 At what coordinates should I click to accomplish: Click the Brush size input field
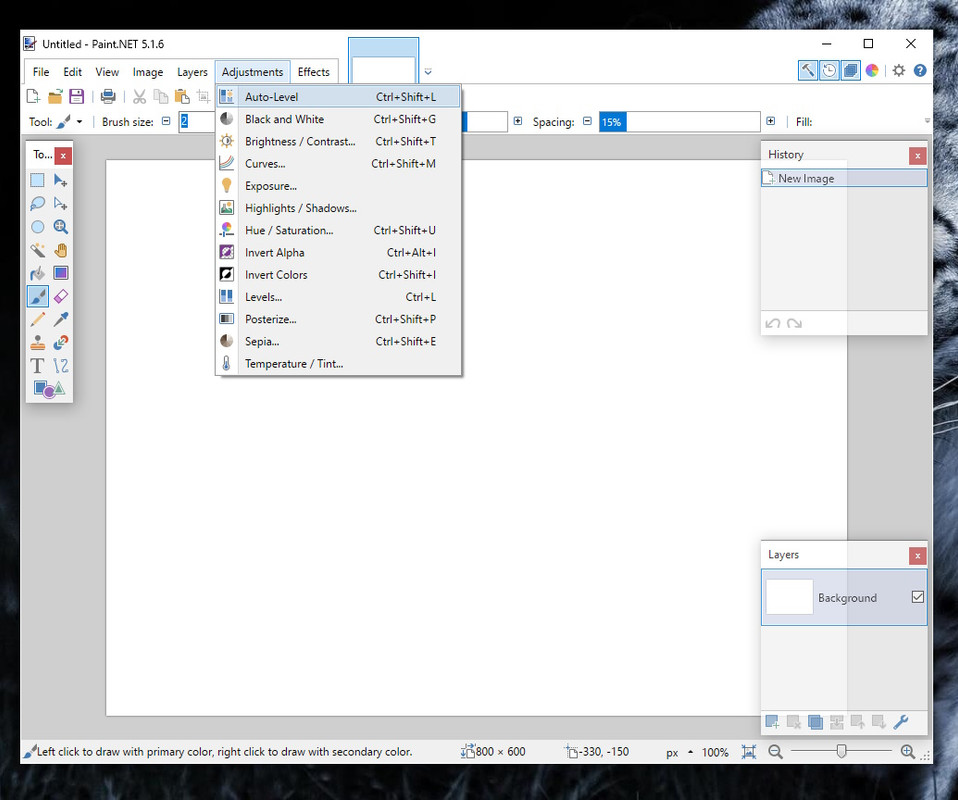pyautogui.click(x=197, y=122)
